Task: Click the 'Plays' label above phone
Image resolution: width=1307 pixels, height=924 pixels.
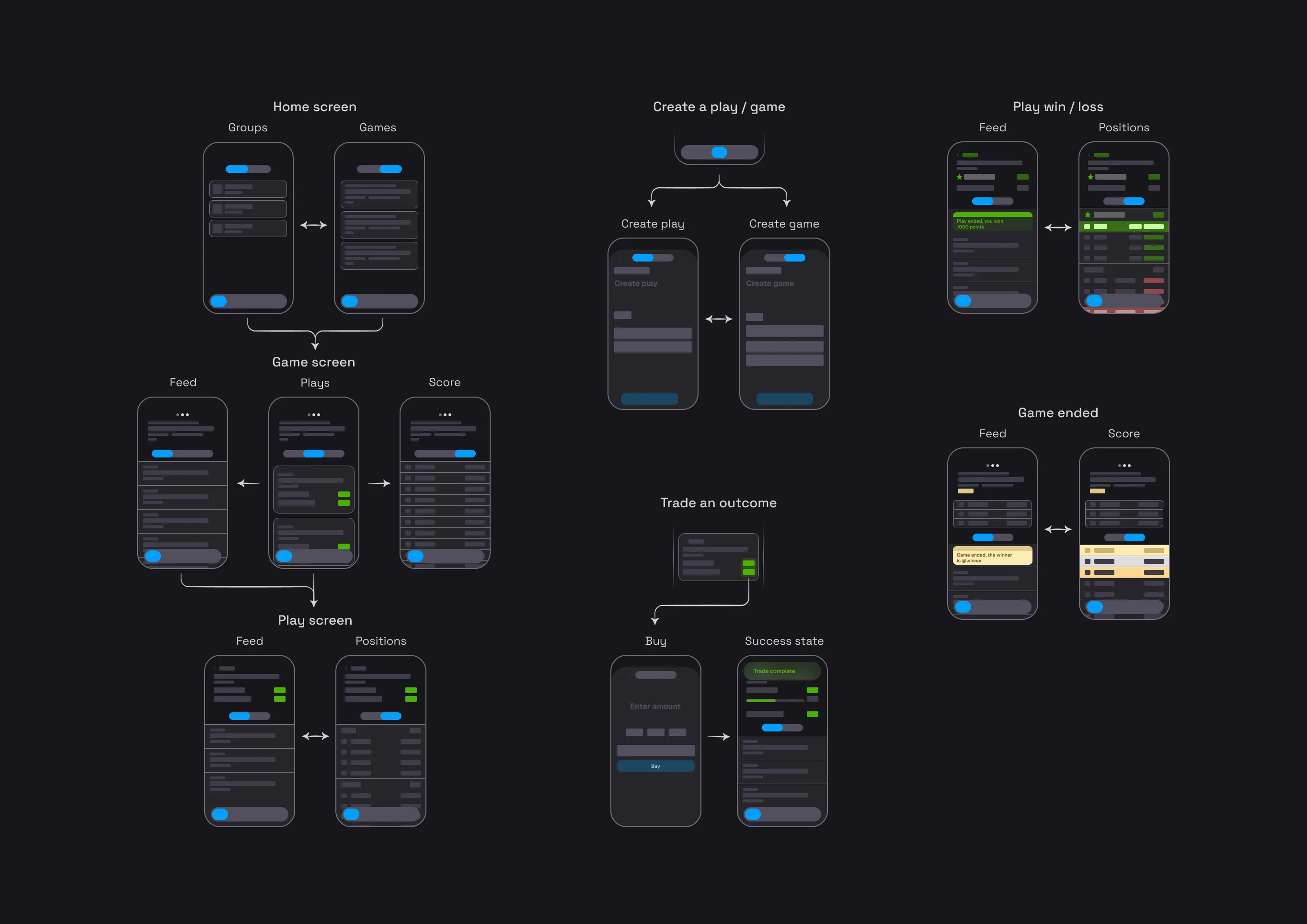Action: (x=315, y=383)
